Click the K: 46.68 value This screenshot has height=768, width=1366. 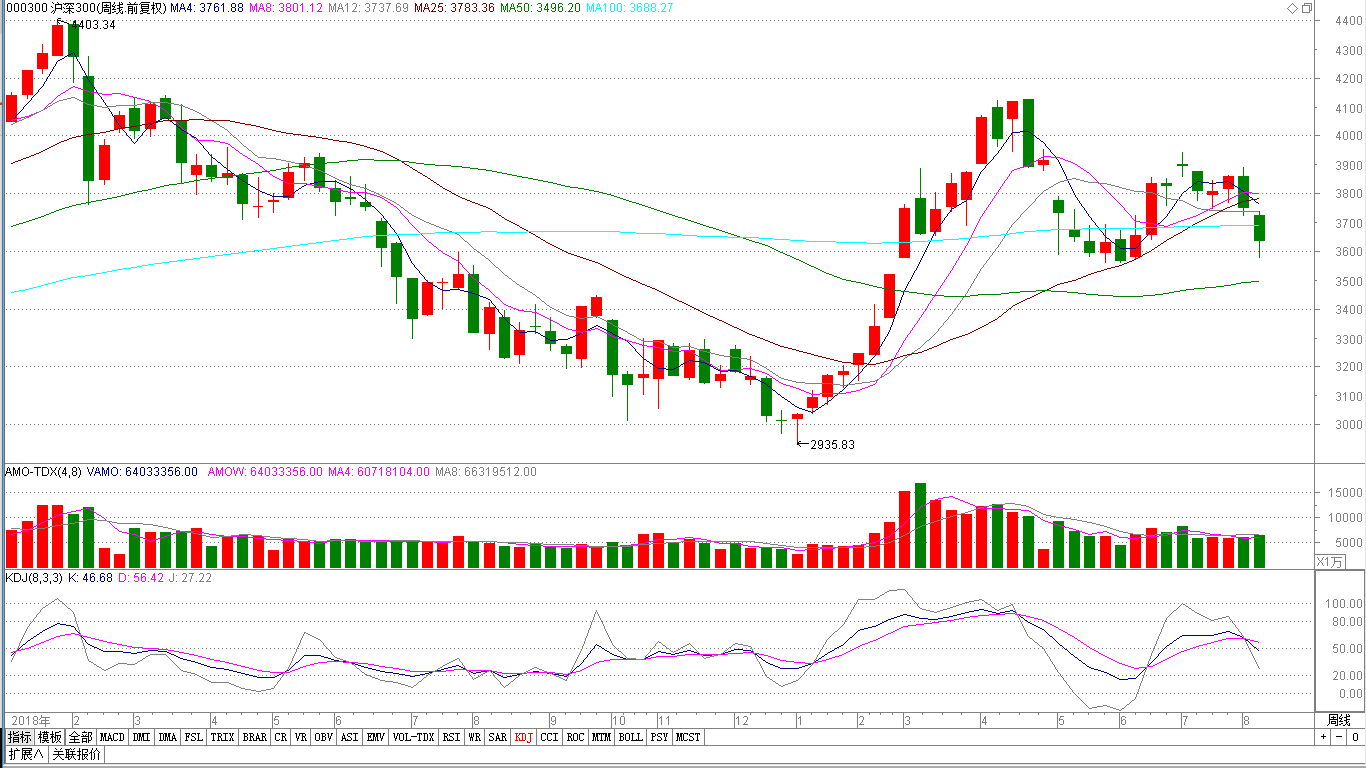(x=90, y=578)
